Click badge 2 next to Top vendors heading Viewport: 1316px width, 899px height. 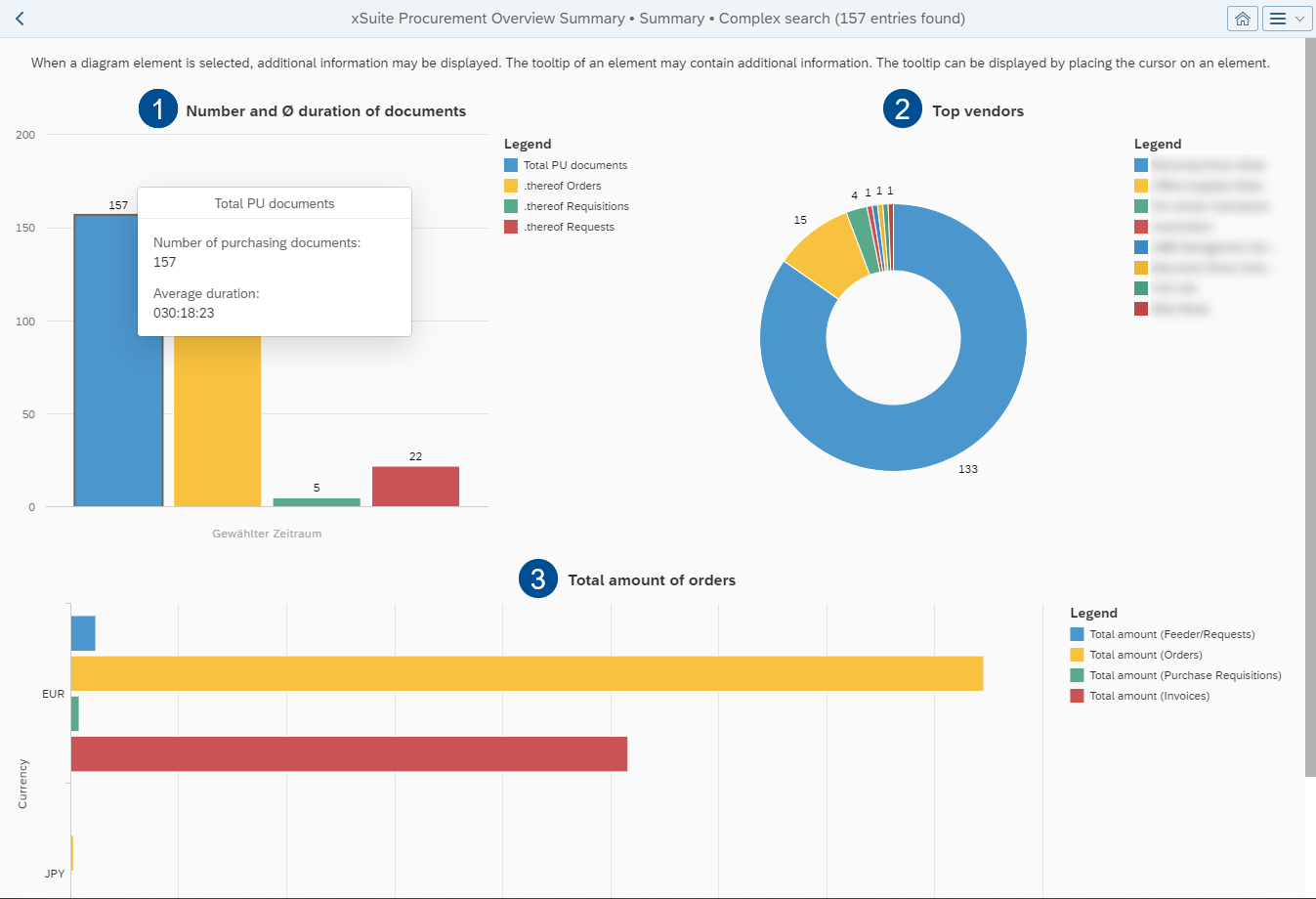[x=901, y=110]
